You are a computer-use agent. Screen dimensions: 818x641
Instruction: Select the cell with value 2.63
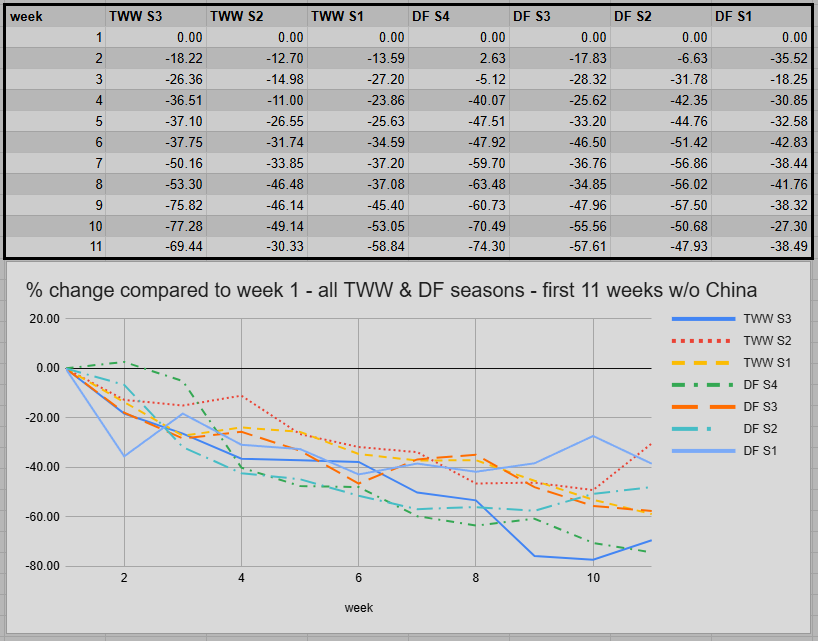(459, 56)
